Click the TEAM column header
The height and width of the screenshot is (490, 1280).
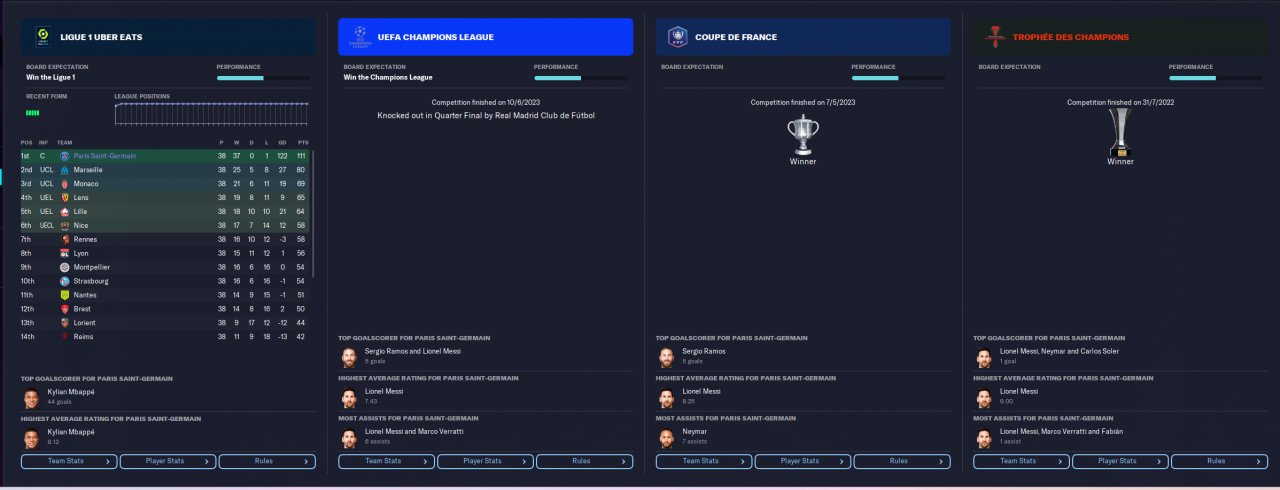[x=64, y=142]
